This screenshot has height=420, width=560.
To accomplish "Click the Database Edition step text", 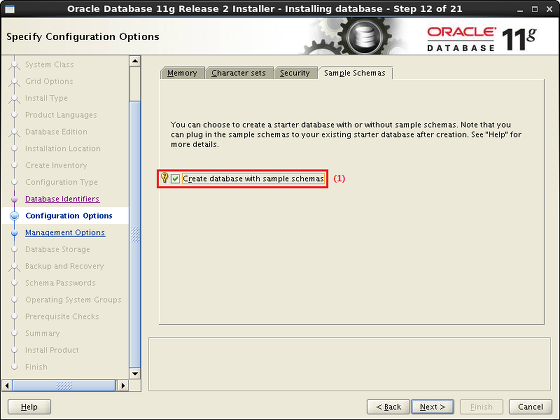I will [x=56, y=132].
